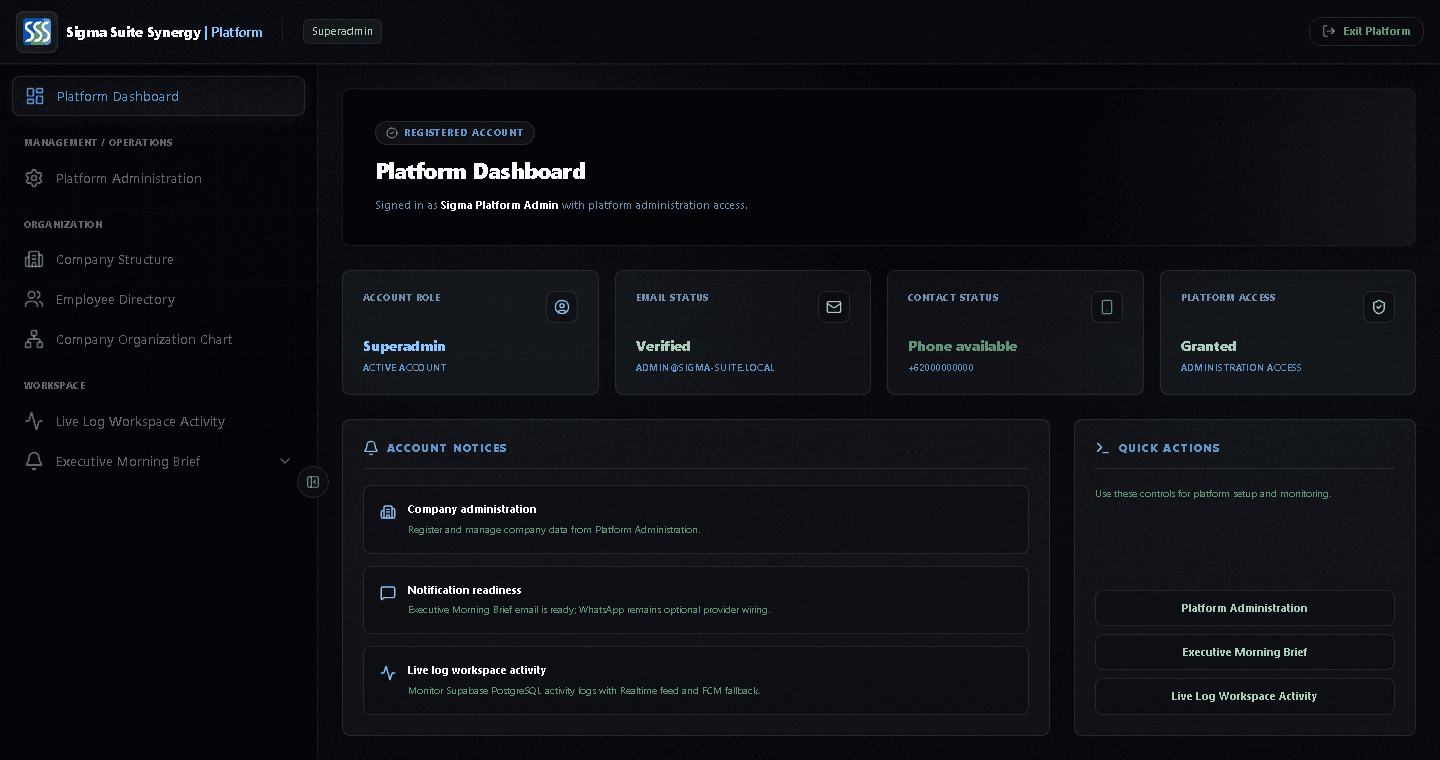Click the Live Log Workspace Activity quick action button
Screen dimensions: 1440x760
1244,696
